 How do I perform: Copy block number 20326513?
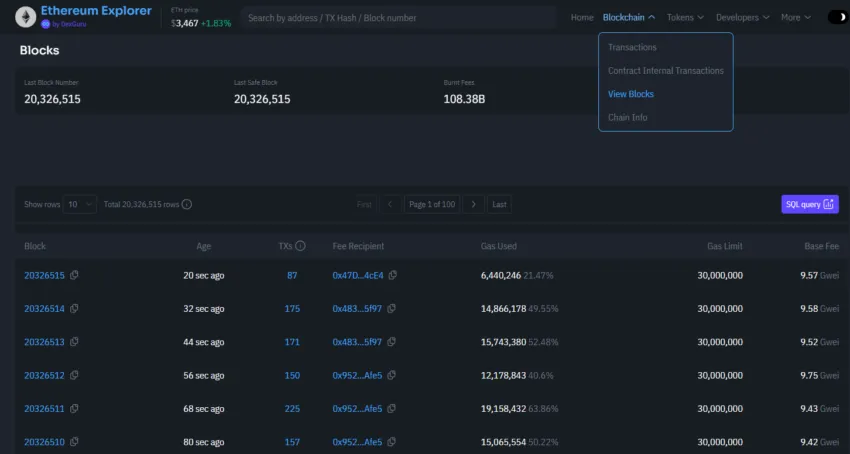[x=74, y=342]
